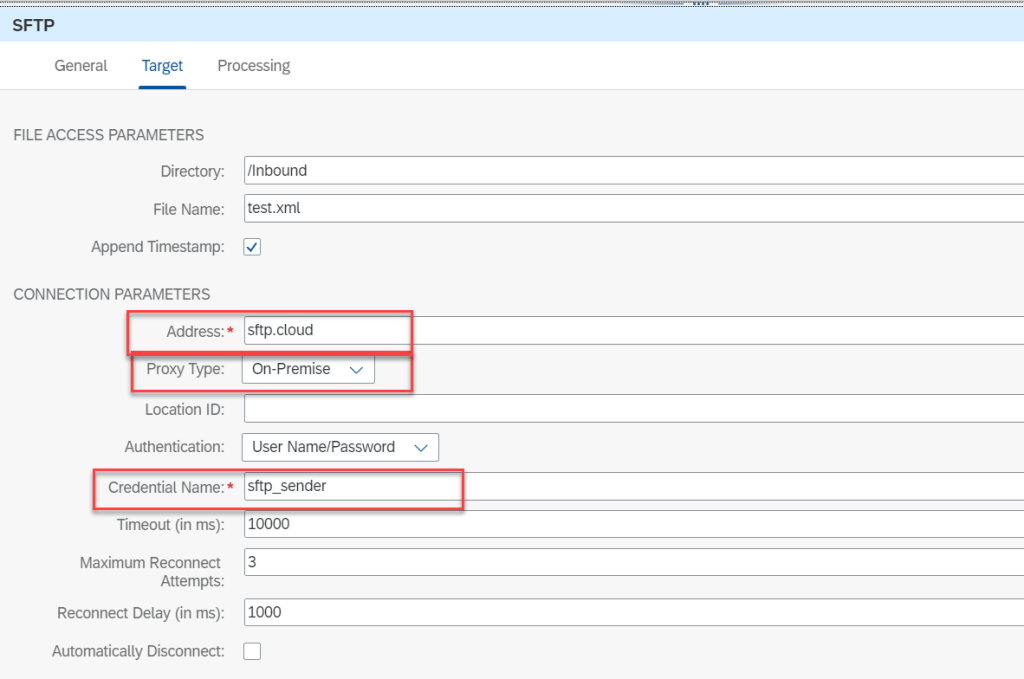Click the Credential Name label text
1024x679 pixels.
coord(165,487)
